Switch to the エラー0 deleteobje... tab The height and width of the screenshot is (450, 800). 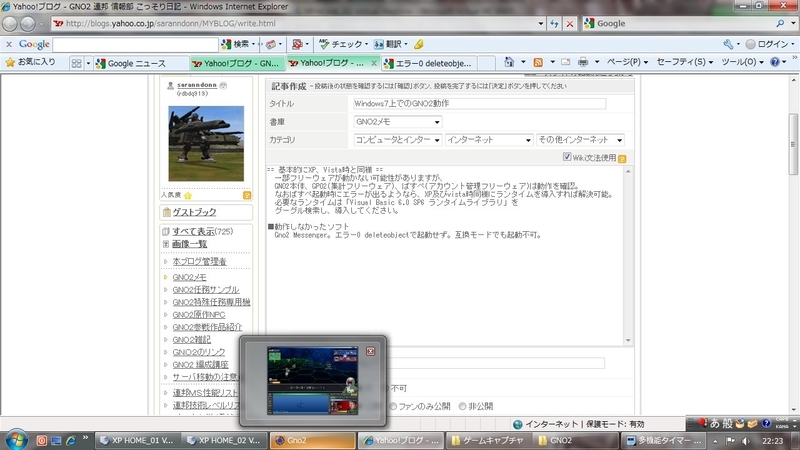[429, 63]
